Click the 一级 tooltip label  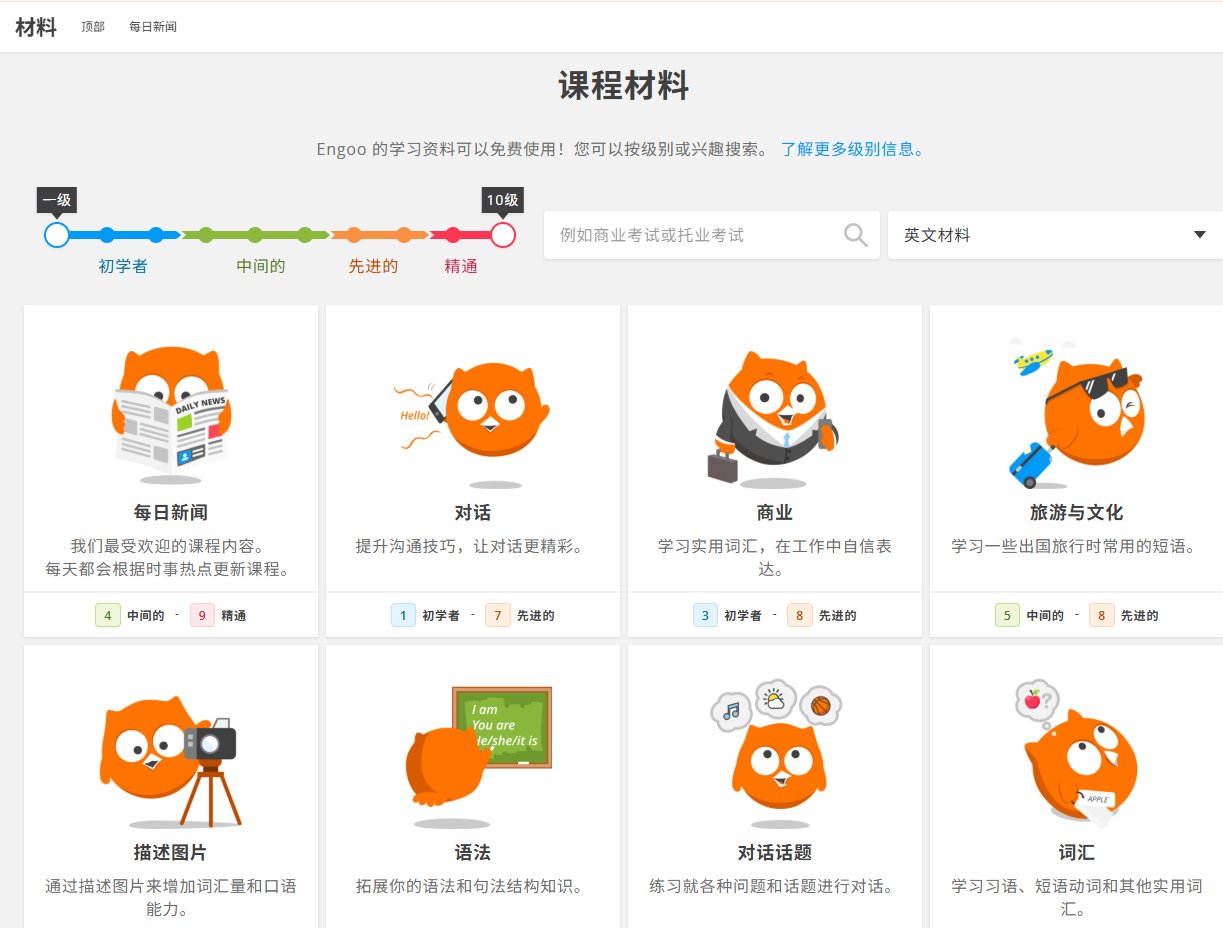coord(57,199)
